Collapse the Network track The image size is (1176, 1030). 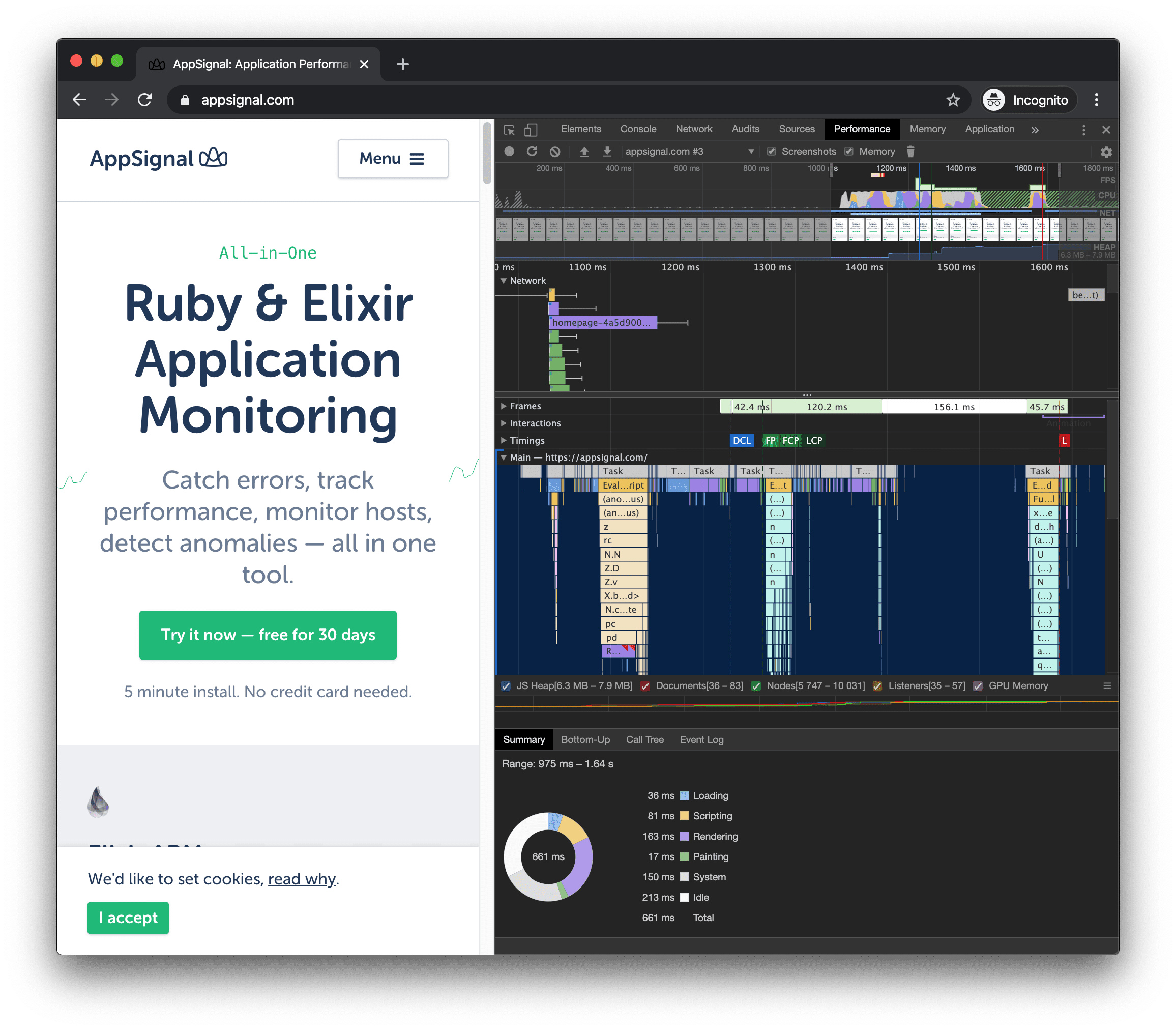pyautogui.click(x=503, y=280)
